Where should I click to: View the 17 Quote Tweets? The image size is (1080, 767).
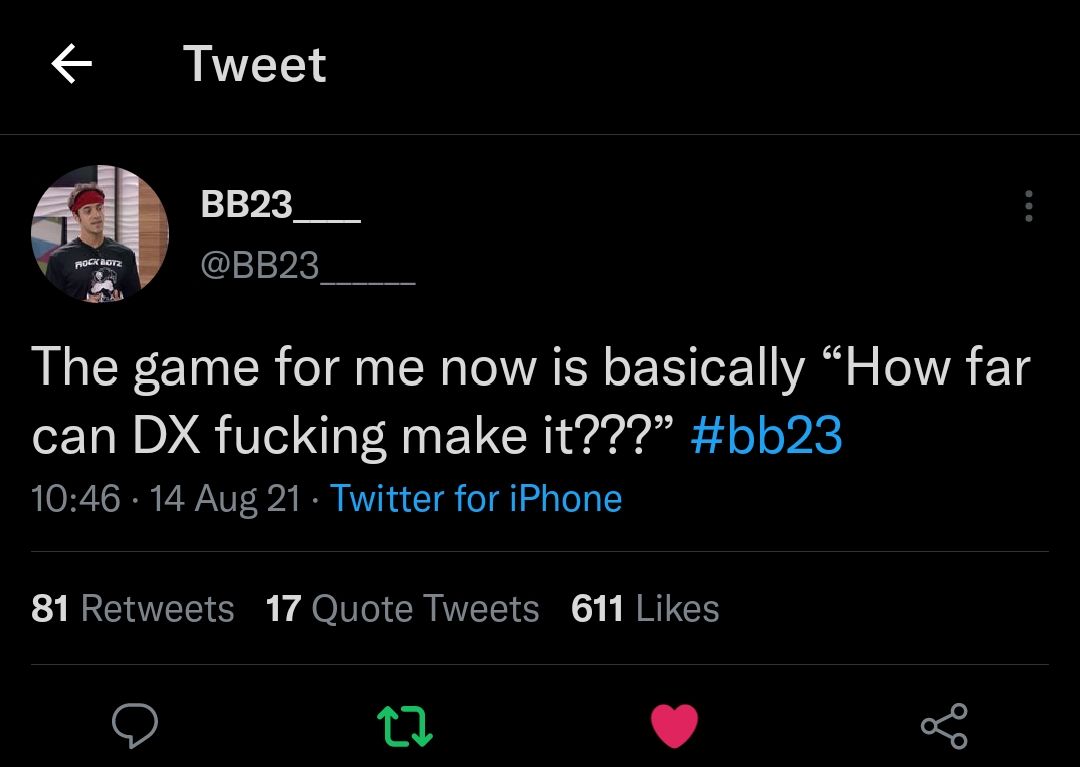pos(402,608)
